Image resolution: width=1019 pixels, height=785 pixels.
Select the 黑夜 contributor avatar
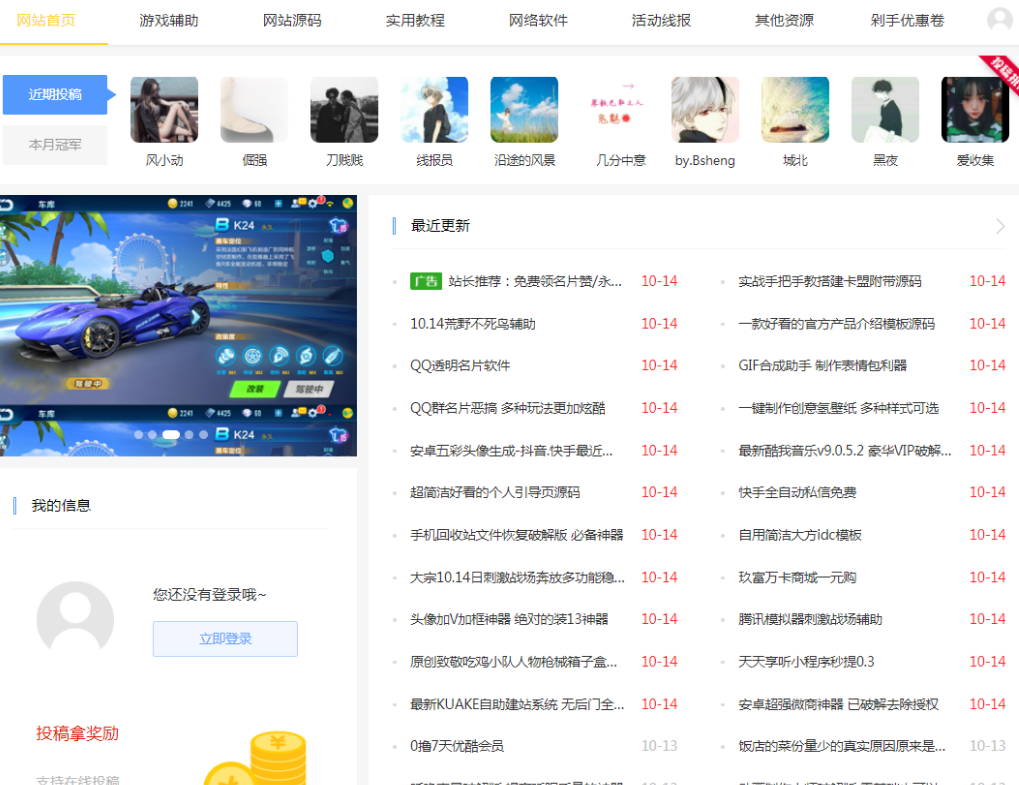pos(884,108)
